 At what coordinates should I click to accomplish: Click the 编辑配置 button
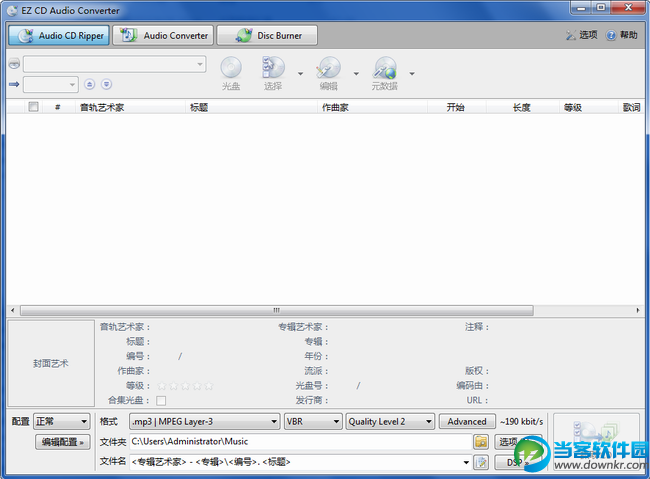point(63,442)
